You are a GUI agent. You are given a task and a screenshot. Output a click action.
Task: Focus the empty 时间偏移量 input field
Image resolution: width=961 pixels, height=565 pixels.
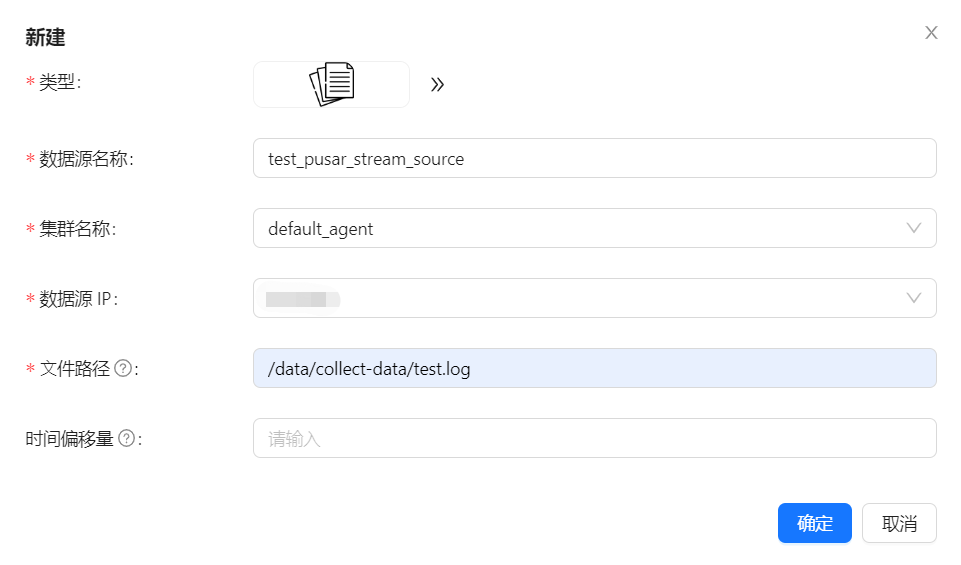click(x=594, y=438)
